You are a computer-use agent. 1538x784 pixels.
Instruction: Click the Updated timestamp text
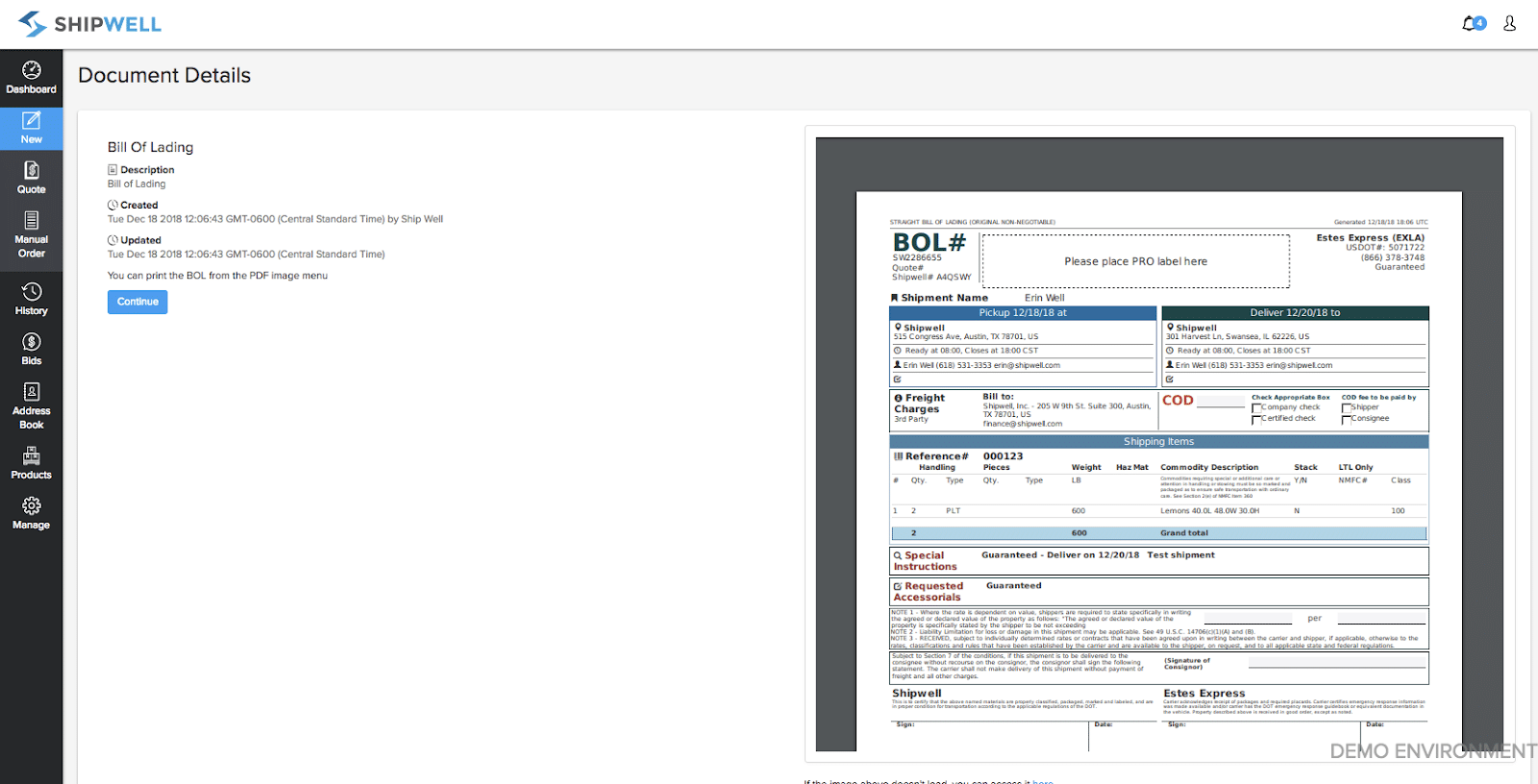[246, 255]
